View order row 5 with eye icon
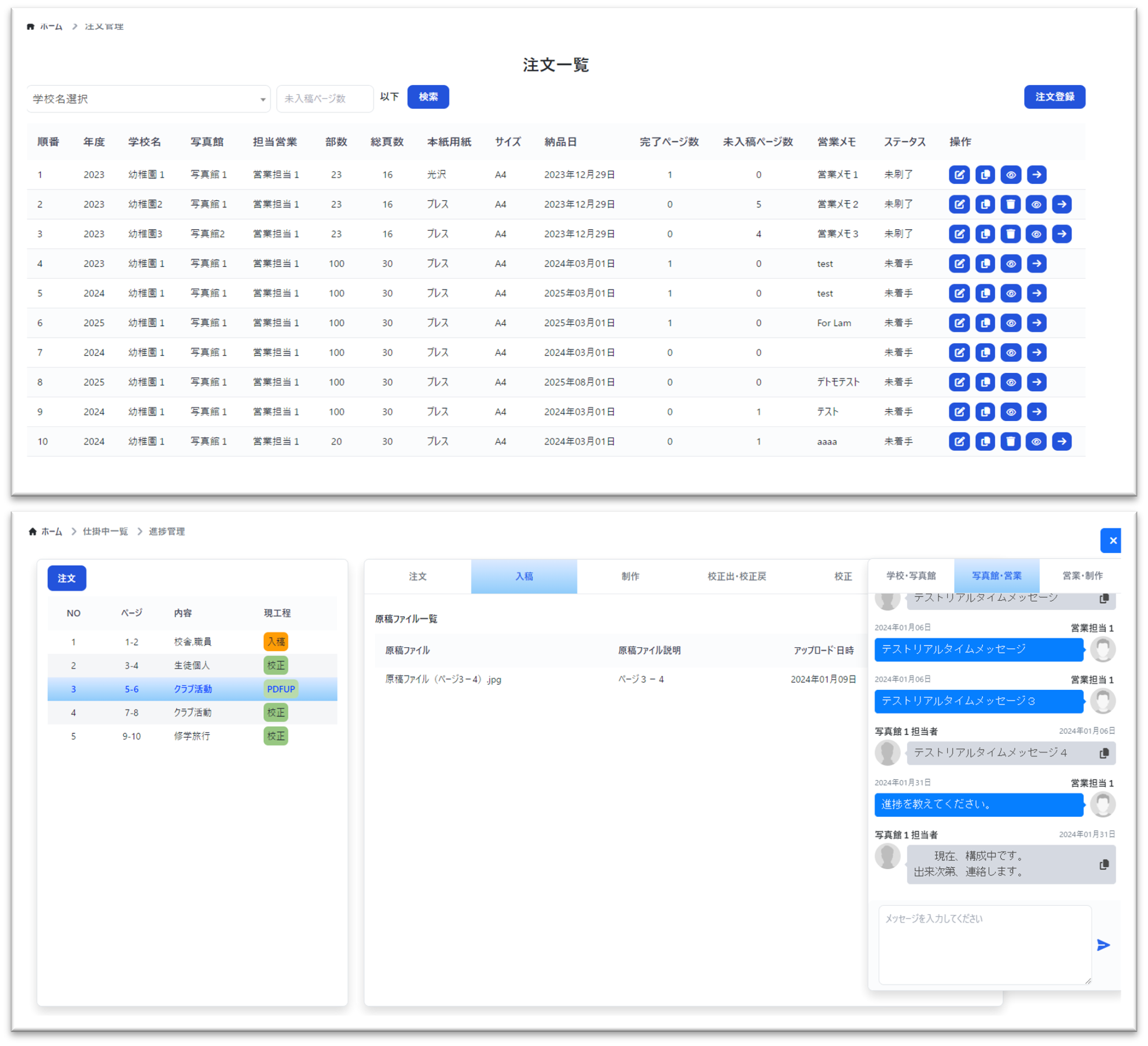 coord(1010,293)
